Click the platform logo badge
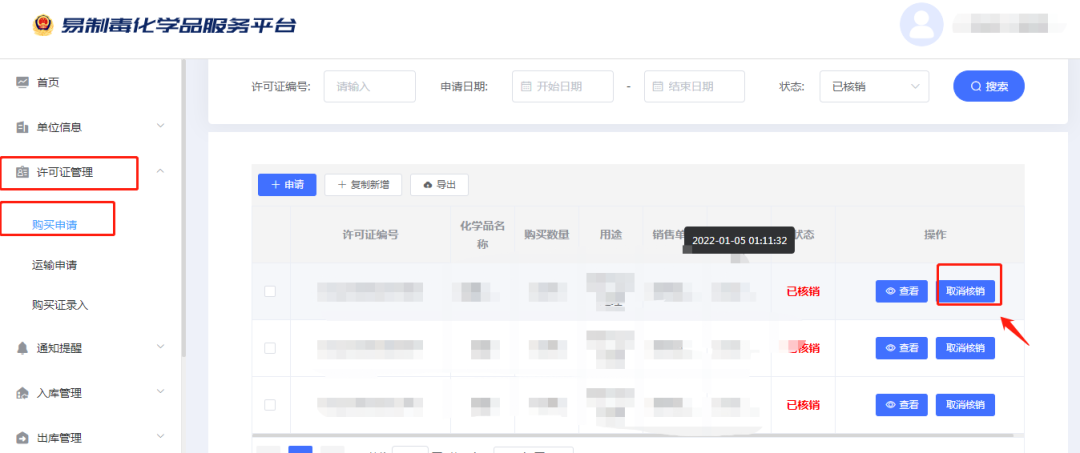Viewport: 1080px width, 453px height. tap(42, 25)
